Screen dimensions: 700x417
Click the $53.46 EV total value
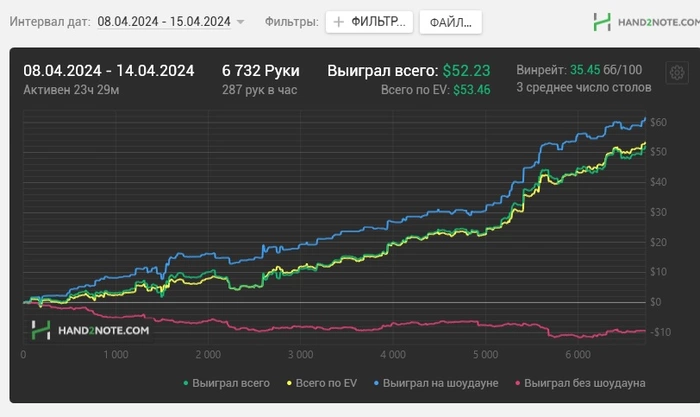pos(472,90)
